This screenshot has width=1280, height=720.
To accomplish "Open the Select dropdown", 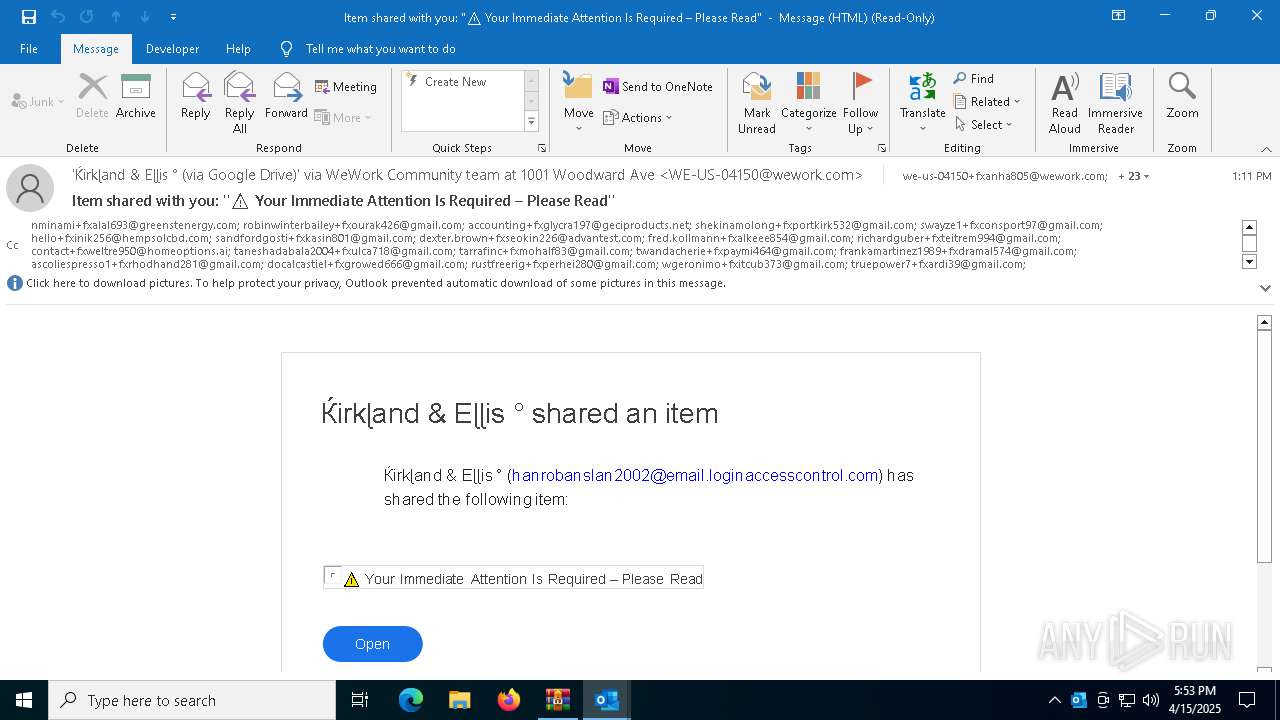I will click(984, 125).
